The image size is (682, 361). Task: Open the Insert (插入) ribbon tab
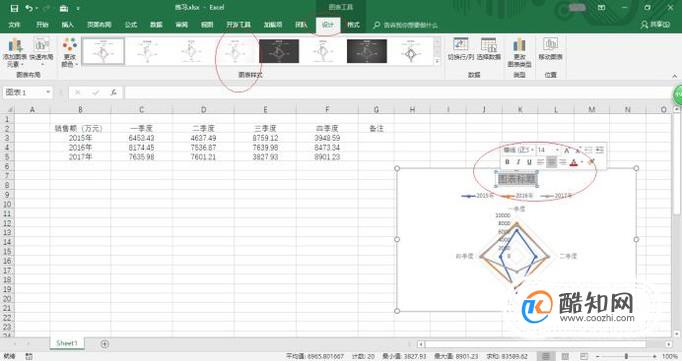click(x=67, y=25)
